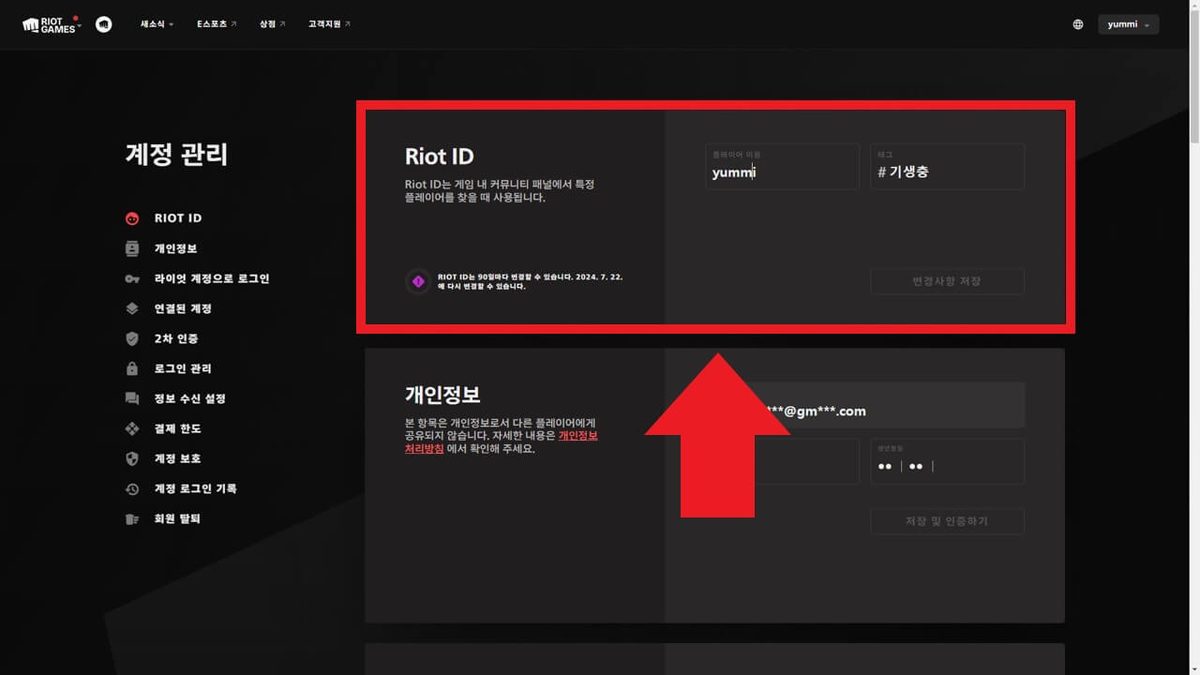The width and height of the screenshot is (1200, 675).
Task: Open the Riot Games logo home link
Action: (x=50, y=24)
